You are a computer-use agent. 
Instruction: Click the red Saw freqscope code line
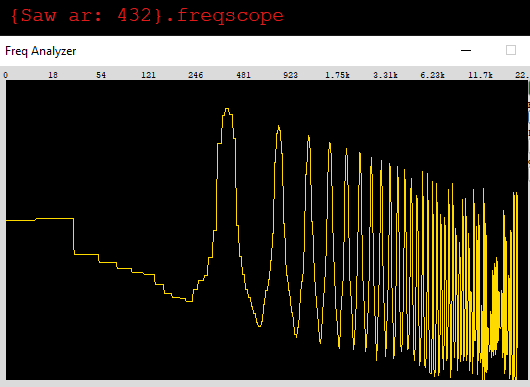click(x=147, y=16)
